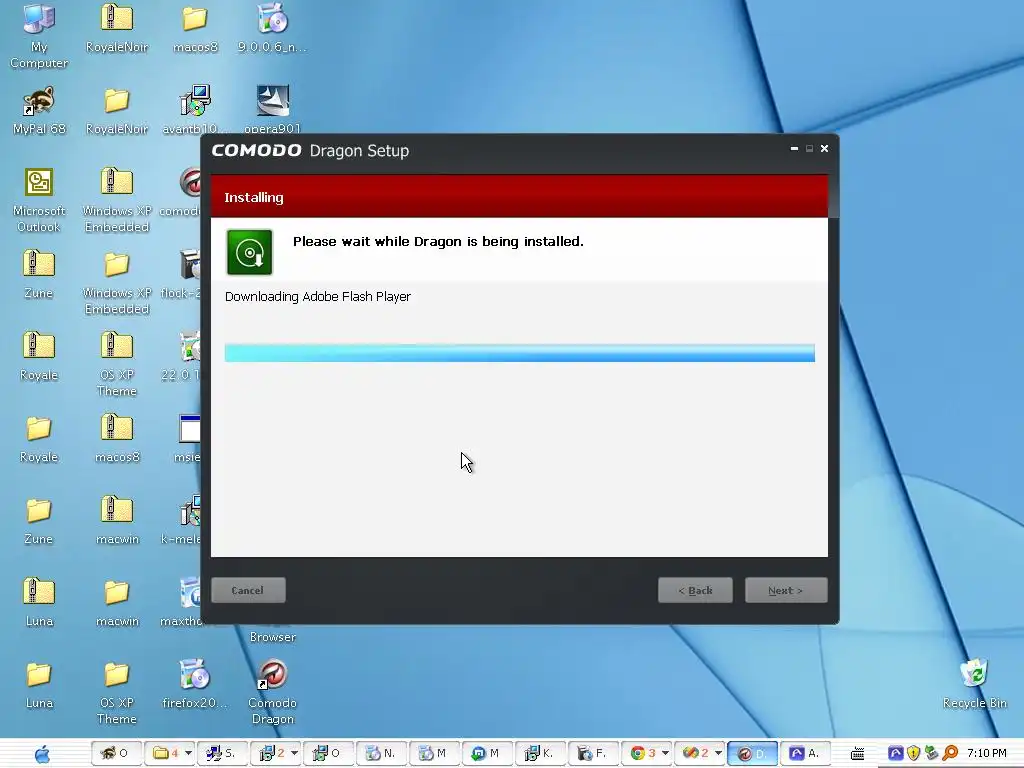Close the Comodo Dragon Setup window
The height and width of the screenshot is (768, 1024).
[824, 149]
